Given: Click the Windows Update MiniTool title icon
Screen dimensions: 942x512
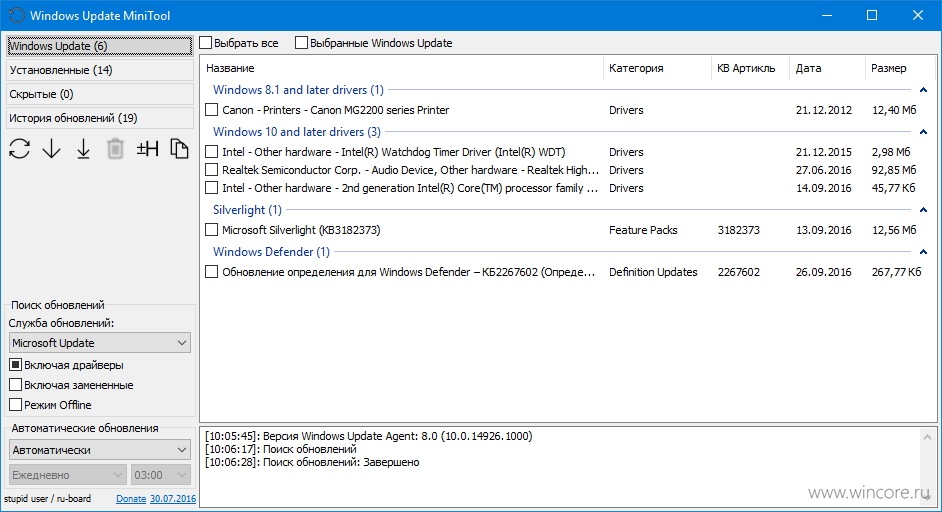Looking at the screenshot, I should click(x=16, y=16).
